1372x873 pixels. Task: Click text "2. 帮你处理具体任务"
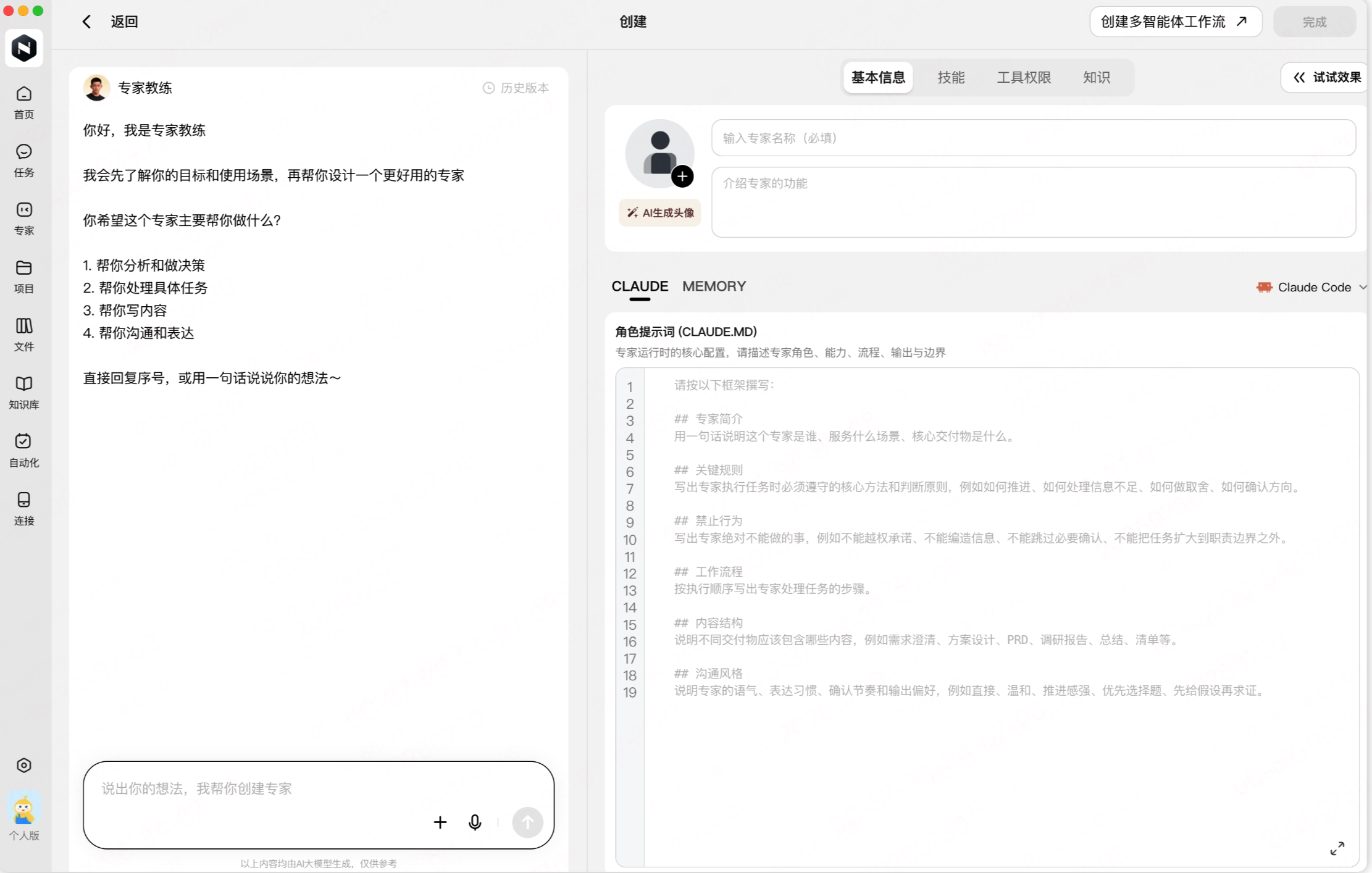145,288
